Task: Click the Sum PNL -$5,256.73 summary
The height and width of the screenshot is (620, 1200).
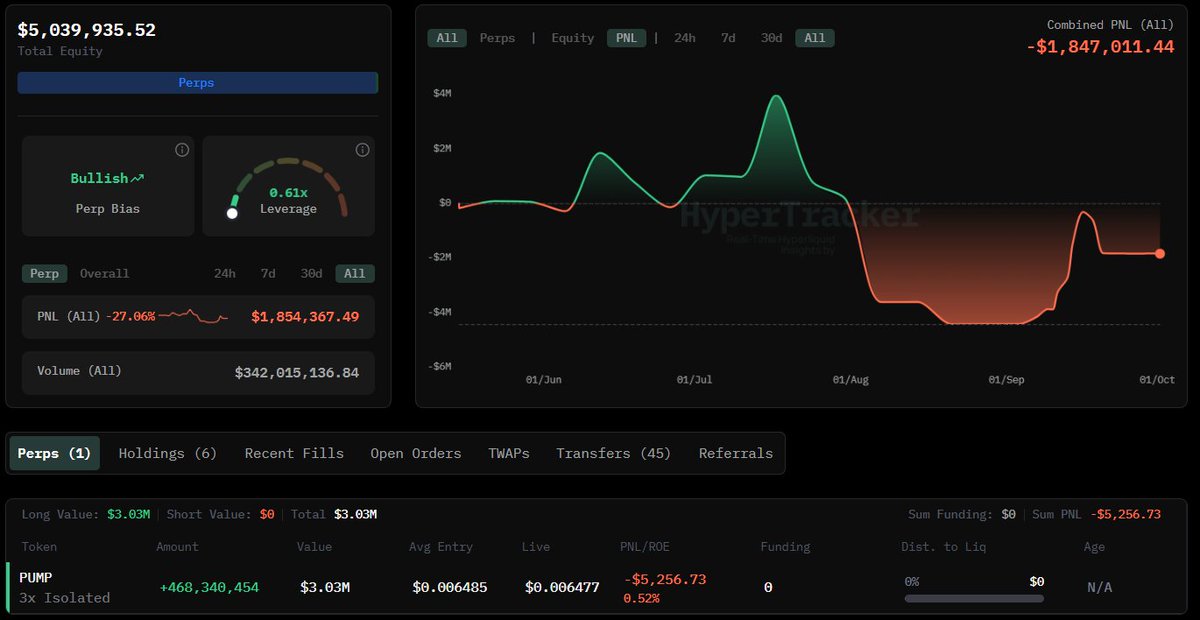Action: 1097,514
